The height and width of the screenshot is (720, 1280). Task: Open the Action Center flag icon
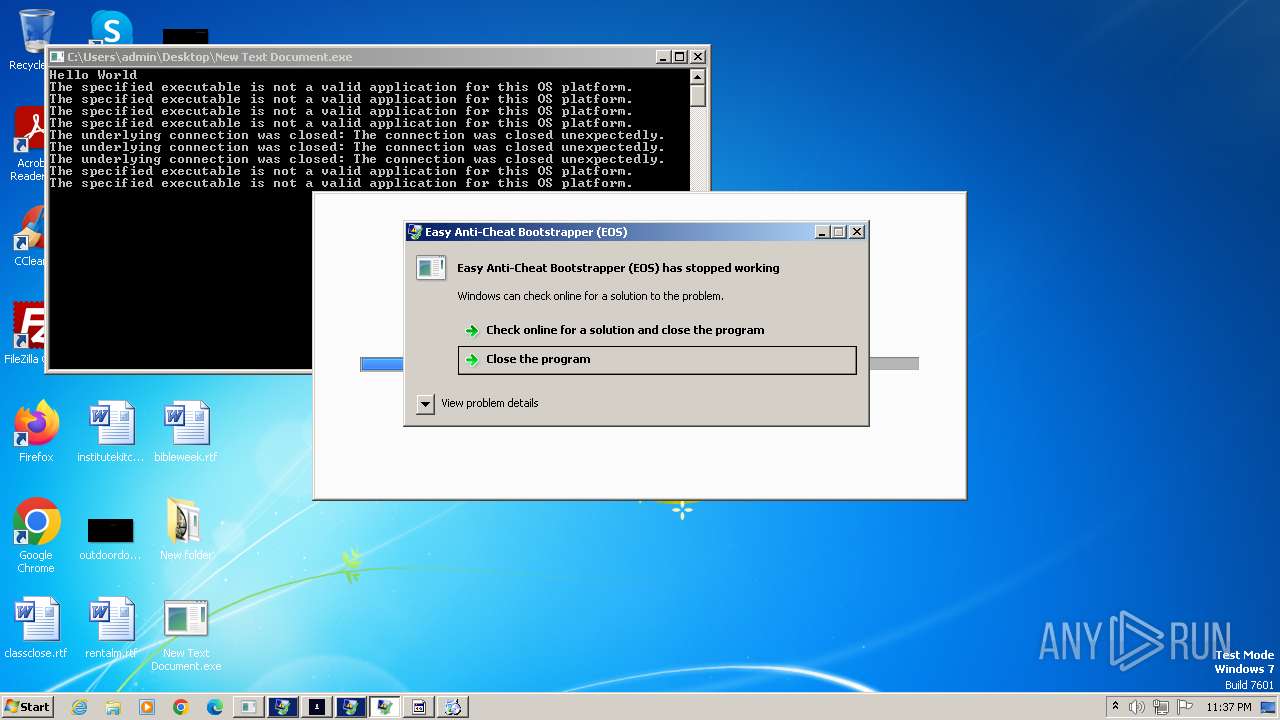point(1183,707)
